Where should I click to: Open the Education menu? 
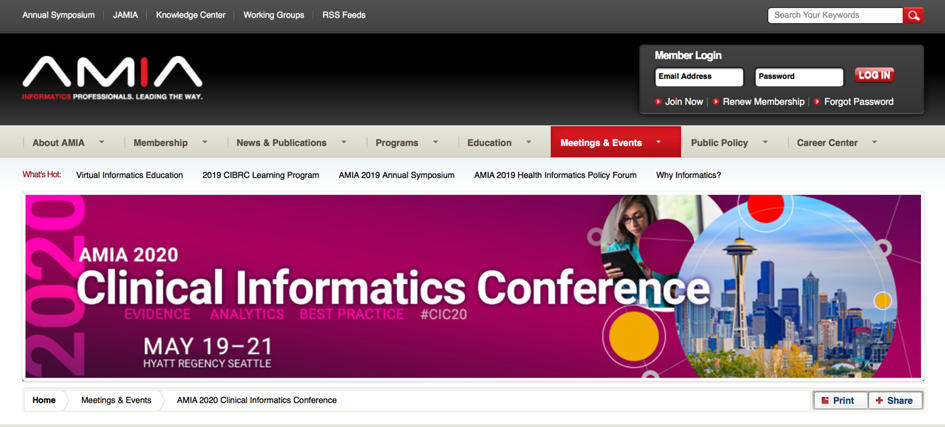click(489, 143)
